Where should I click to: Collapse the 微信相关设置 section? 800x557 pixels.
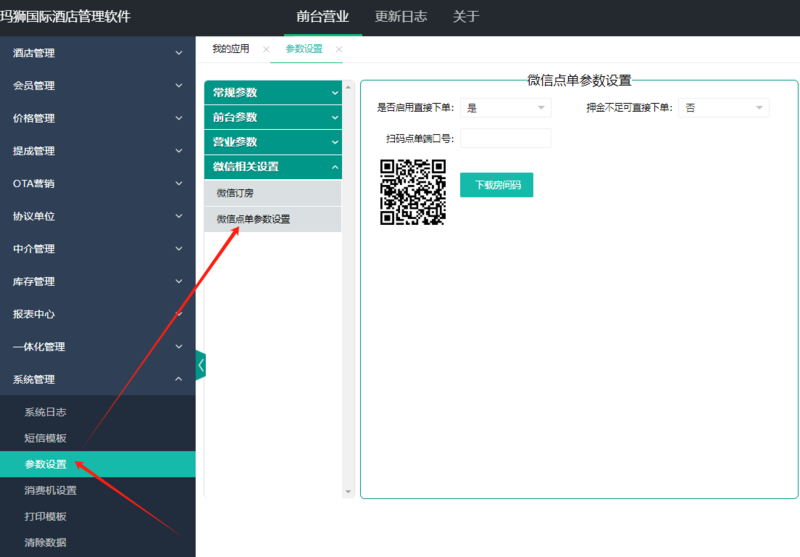coord(273,167)
